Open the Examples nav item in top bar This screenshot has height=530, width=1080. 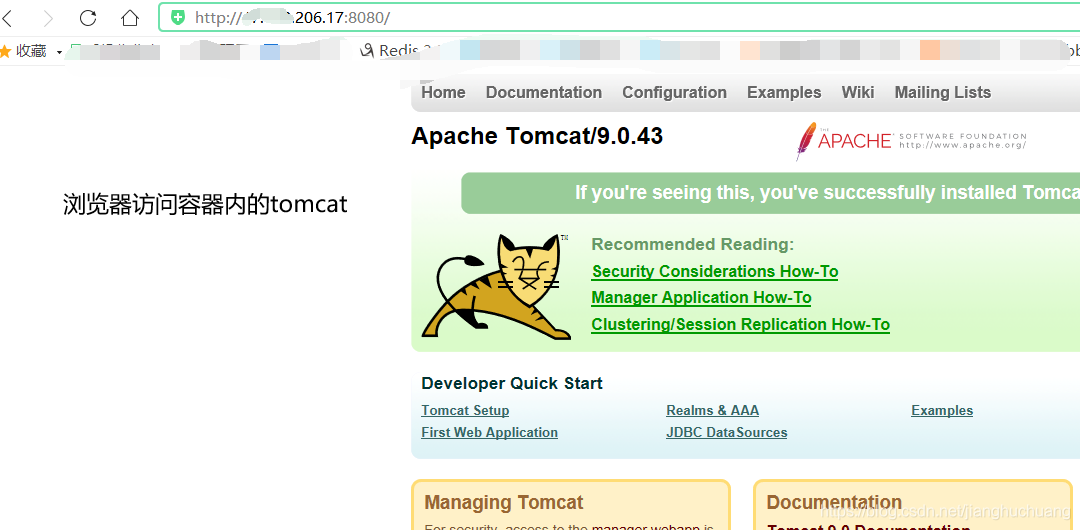click(x=784, y=92)
